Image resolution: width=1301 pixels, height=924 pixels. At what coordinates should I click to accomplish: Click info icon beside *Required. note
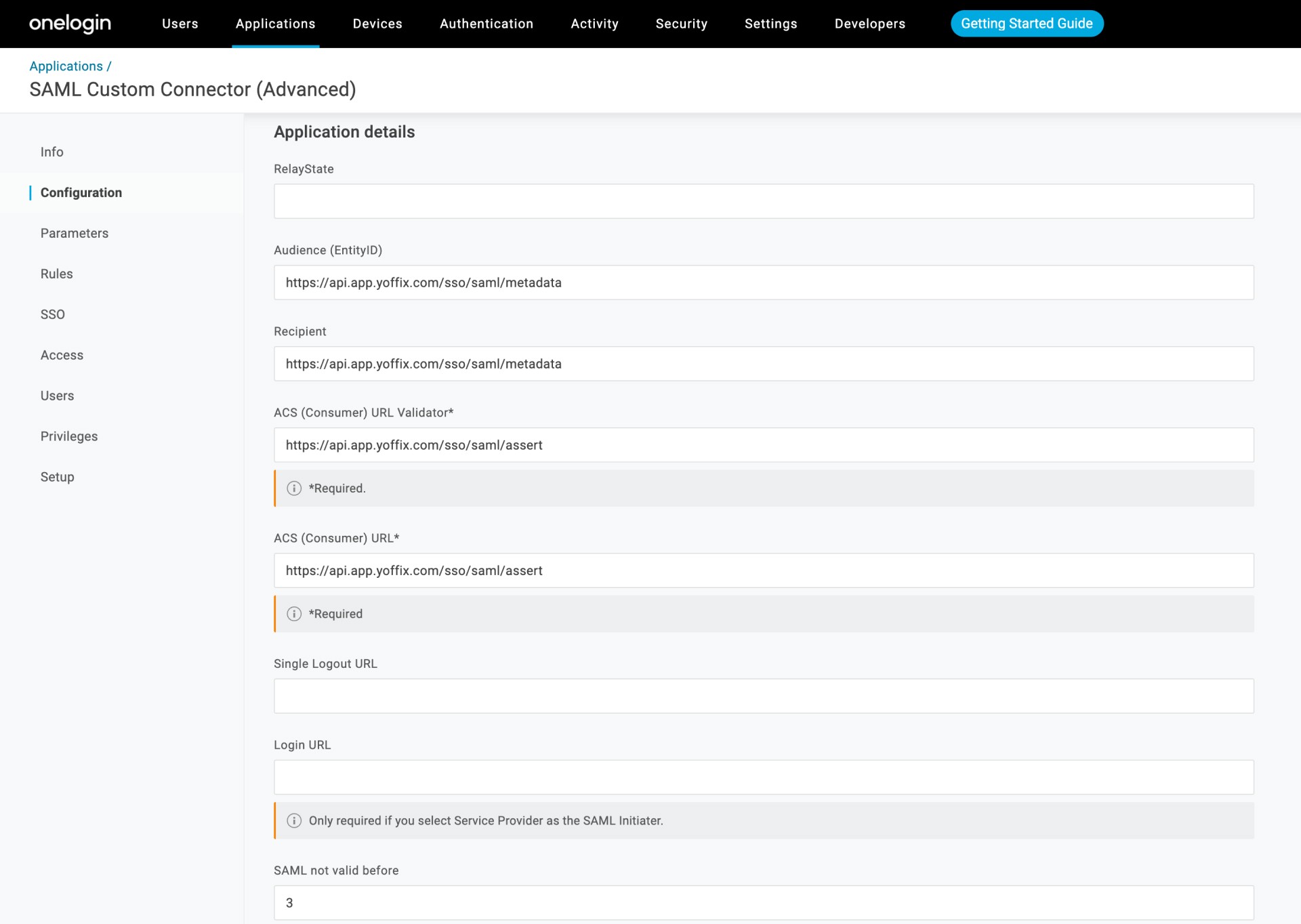pyautogui.click(x=294, y=488)
